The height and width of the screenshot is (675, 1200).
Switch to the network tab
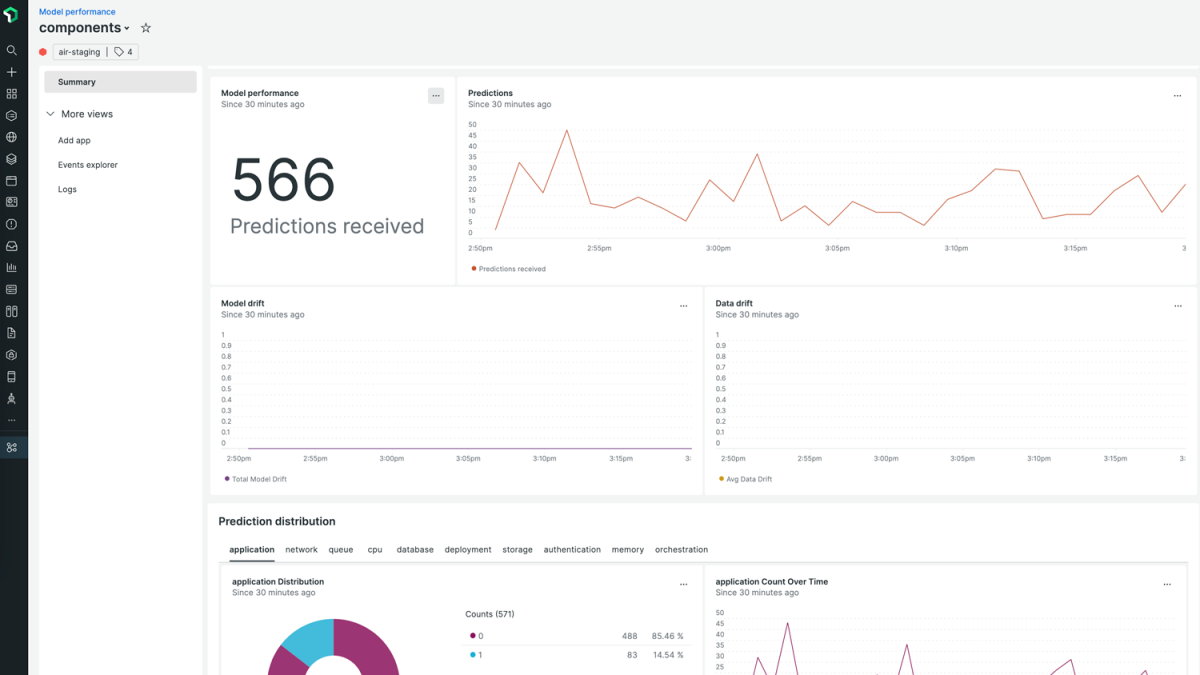click(x=301, y=550)
